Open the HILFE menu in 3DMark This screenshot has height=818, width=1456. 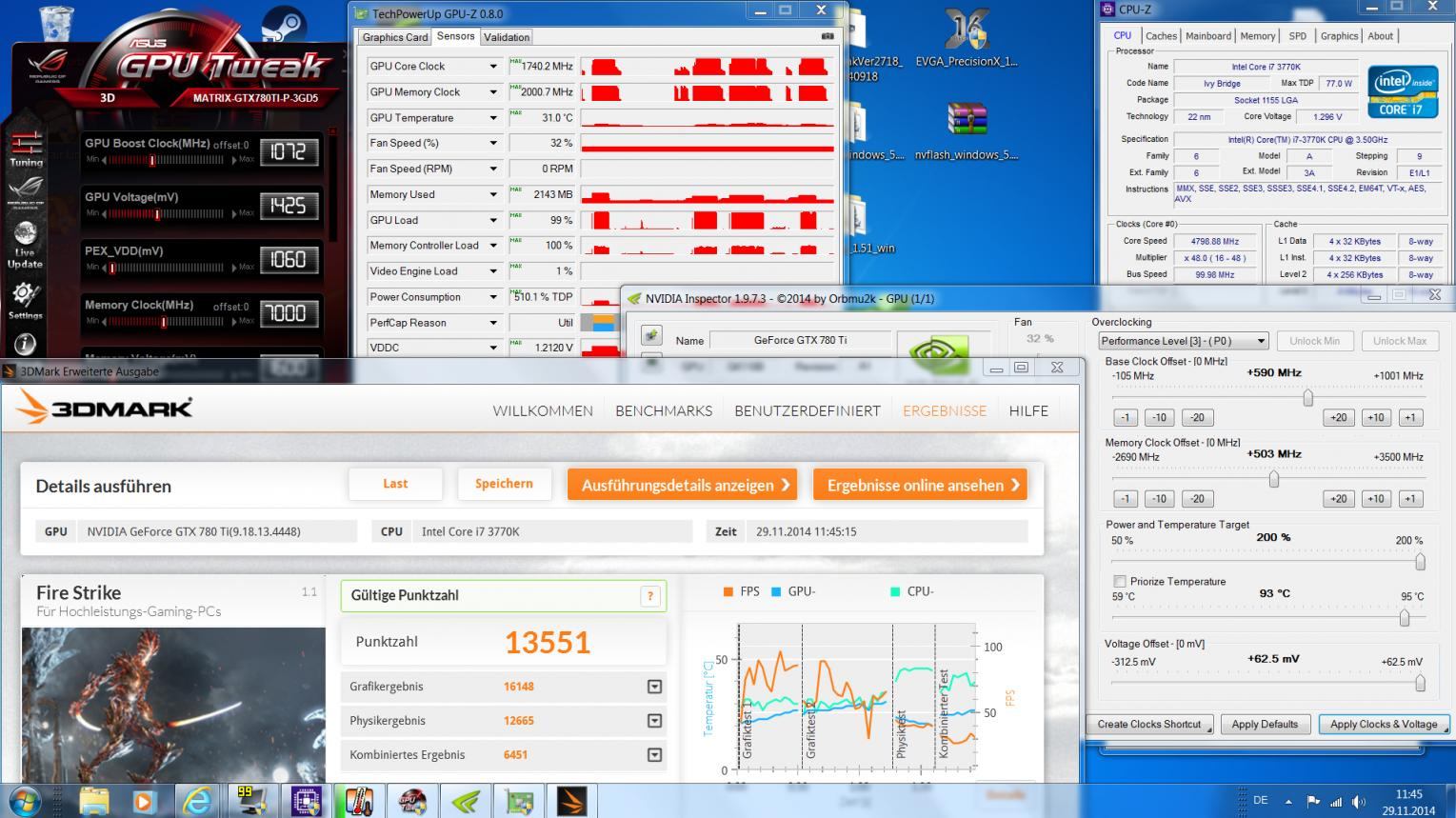[x=1028, y=411]
